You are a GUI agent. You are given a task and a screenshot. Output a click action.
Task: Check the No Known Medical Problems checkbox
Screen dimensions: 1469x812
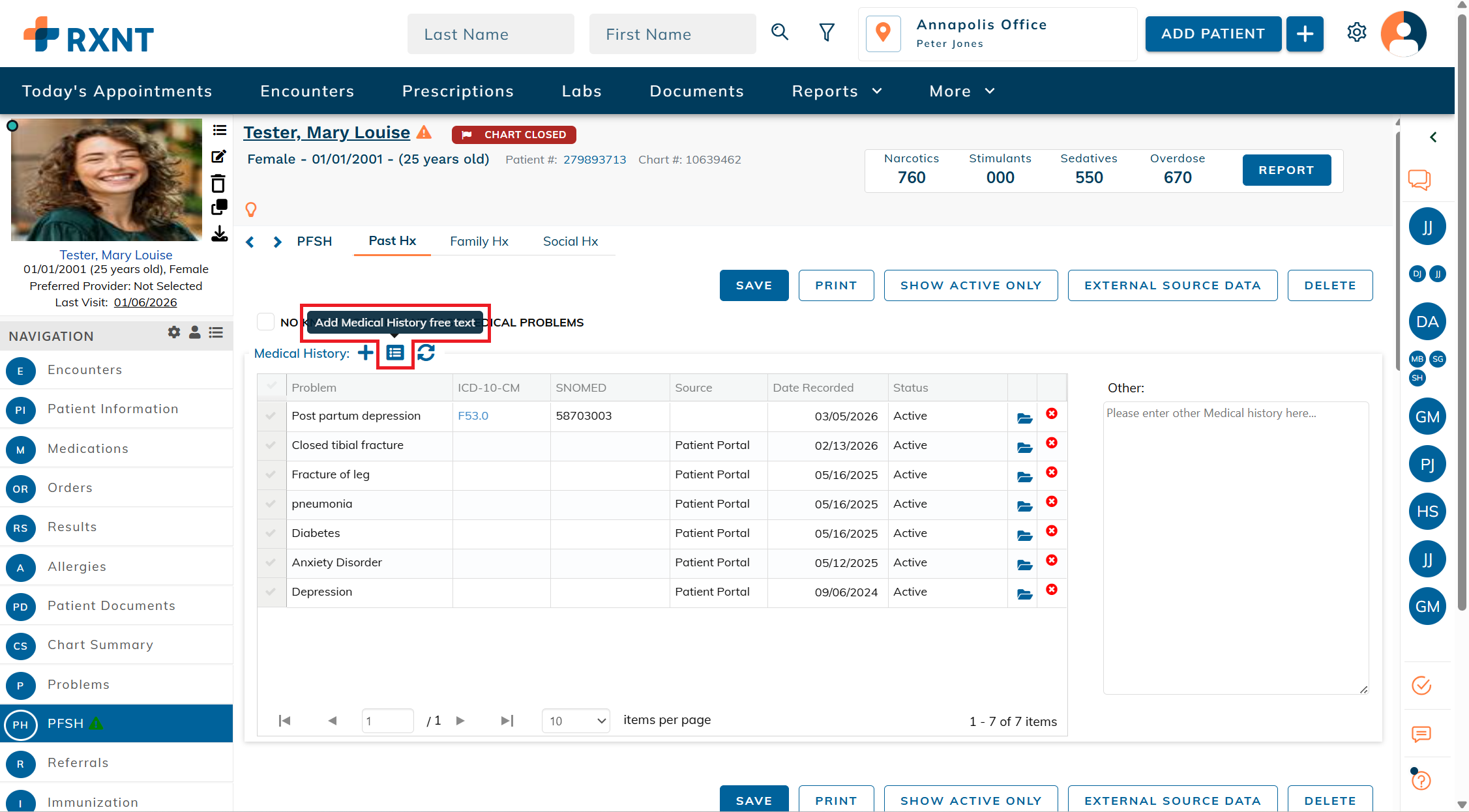point(265,321)
